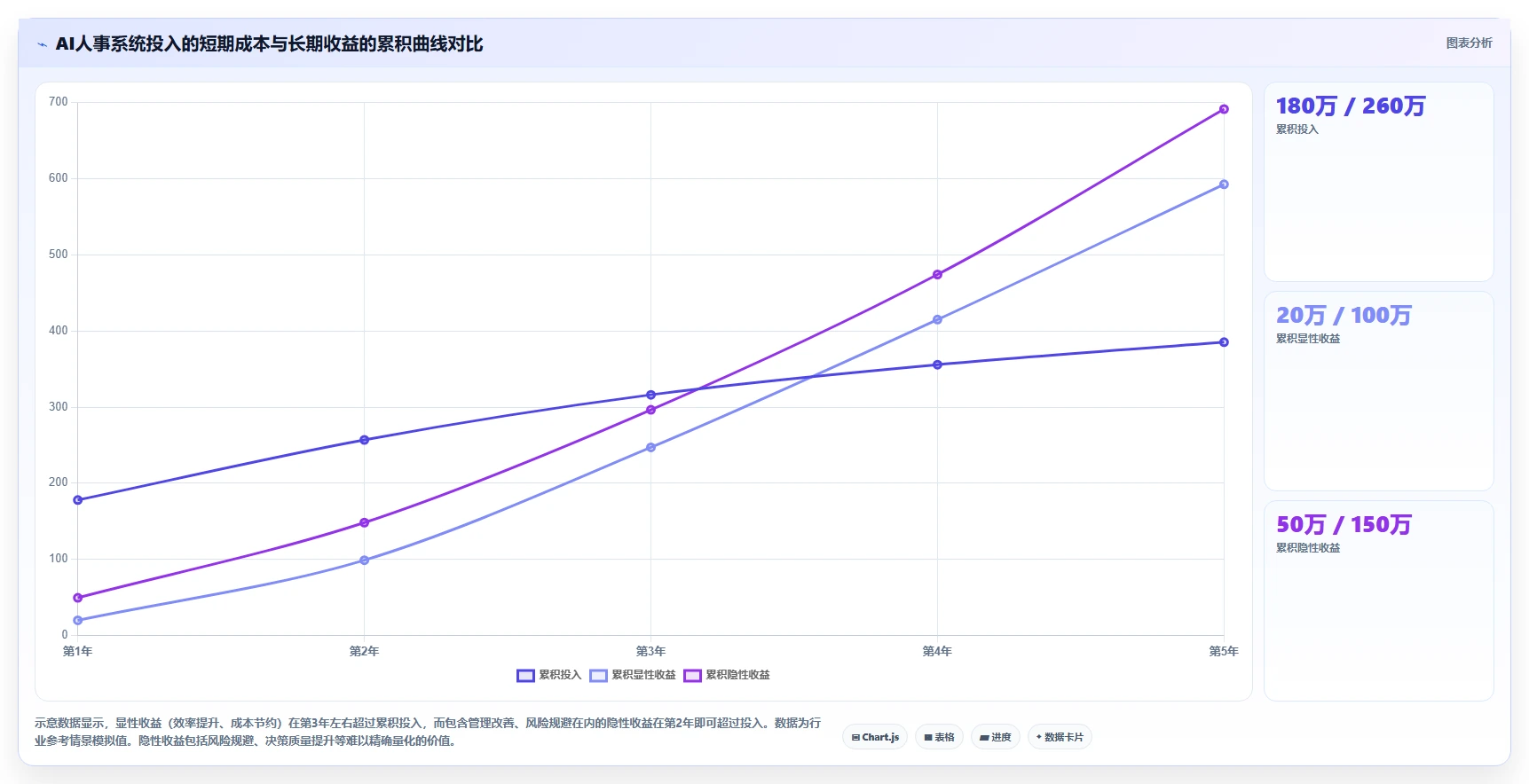Select the 累积投入 data point at 第5年
This screenshot has width=1529, height=784.
pos(1224,342)
